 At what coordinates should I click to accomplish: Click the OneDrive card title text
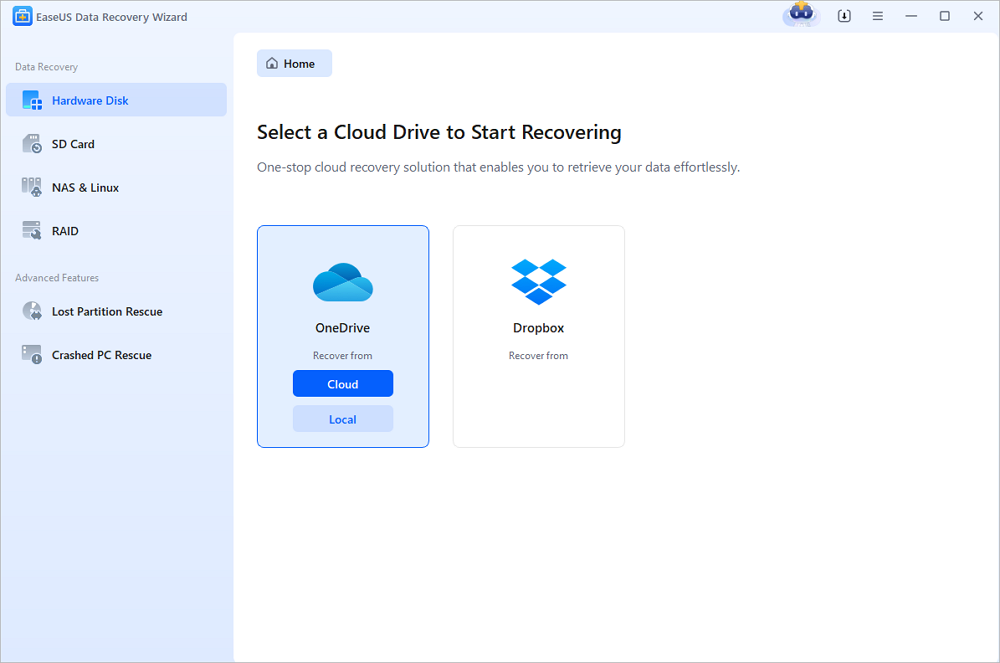point(343,328)
